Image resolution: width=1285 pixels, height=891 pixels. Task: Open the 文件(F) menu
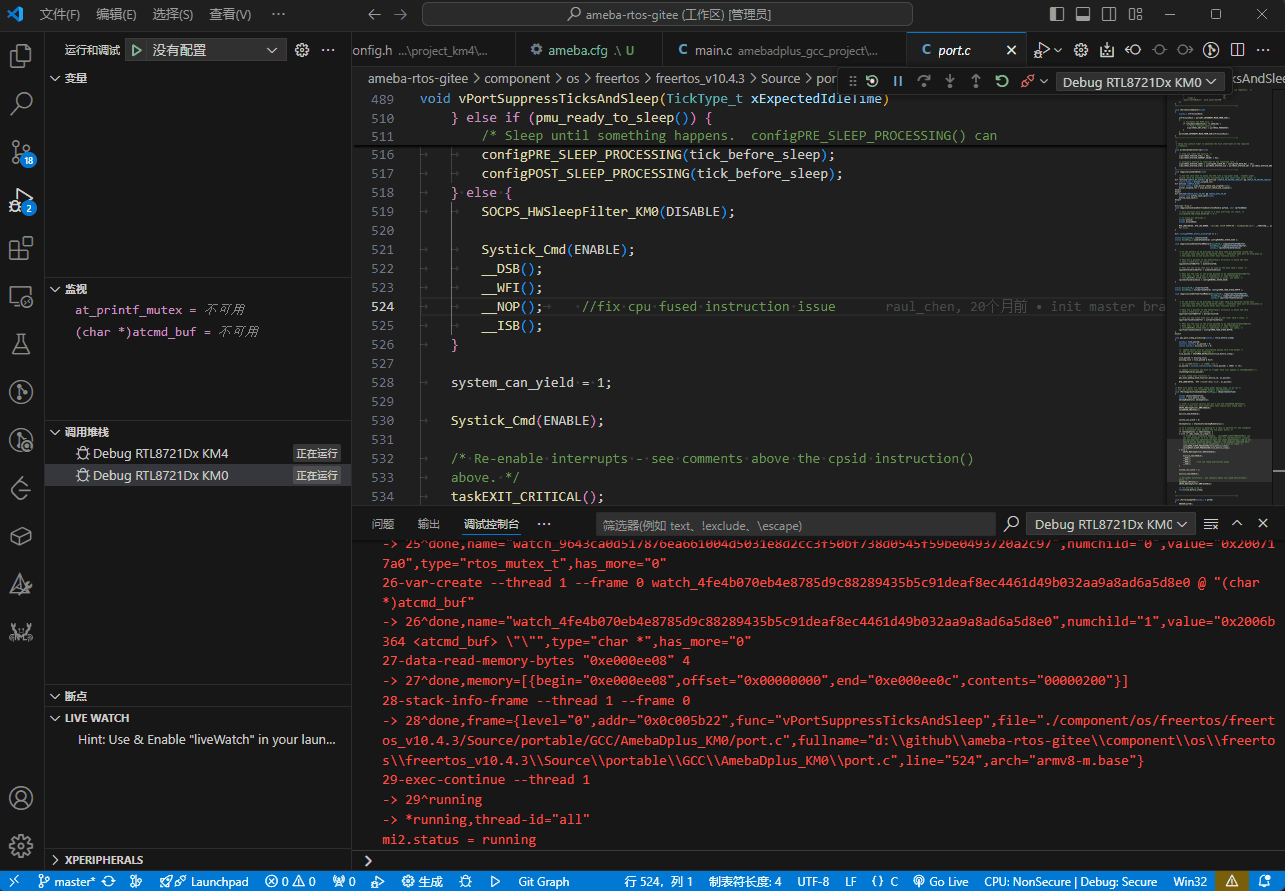tap(60, 15)
